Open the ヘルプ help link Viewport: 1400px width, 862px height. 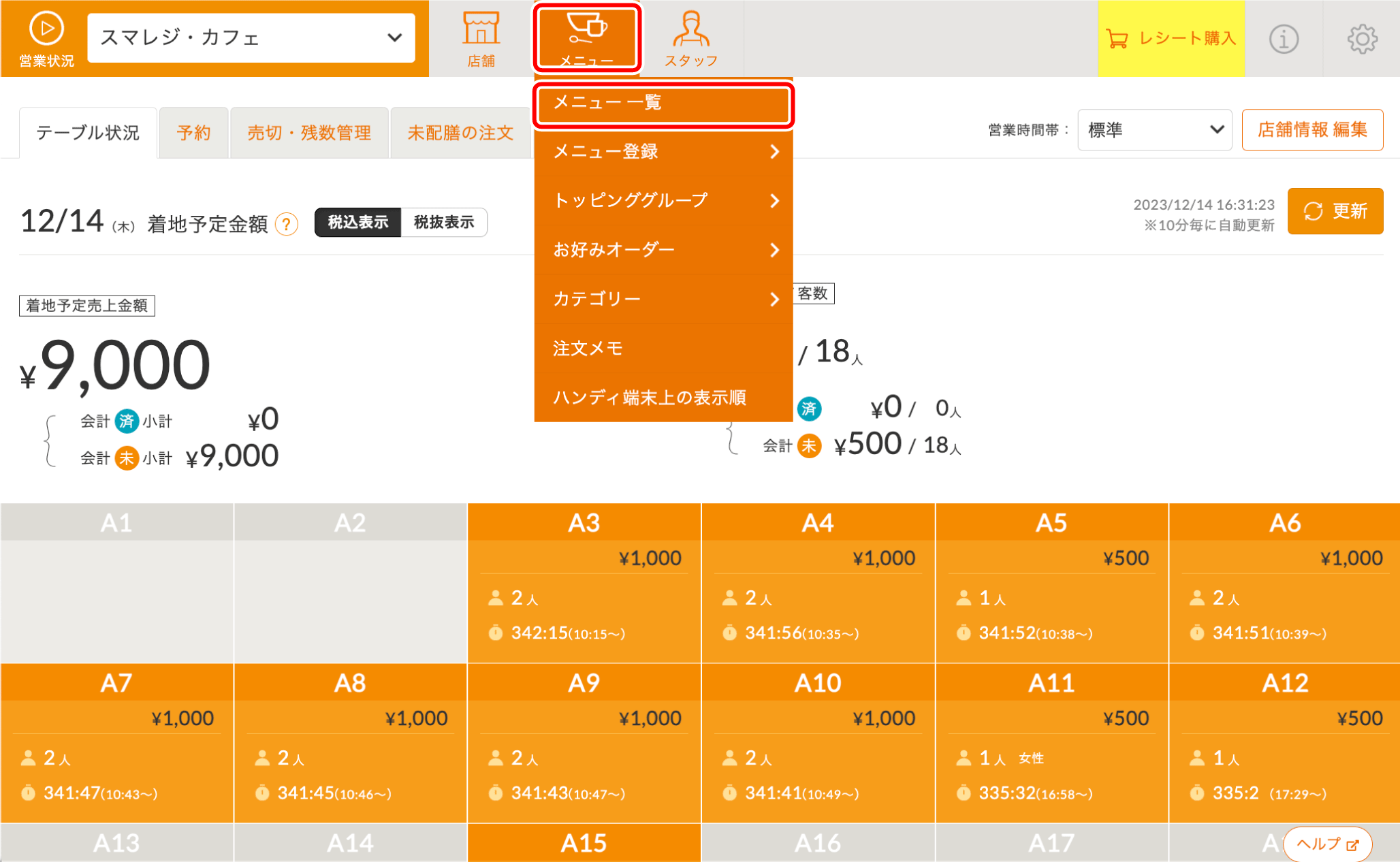(1326, 844)
